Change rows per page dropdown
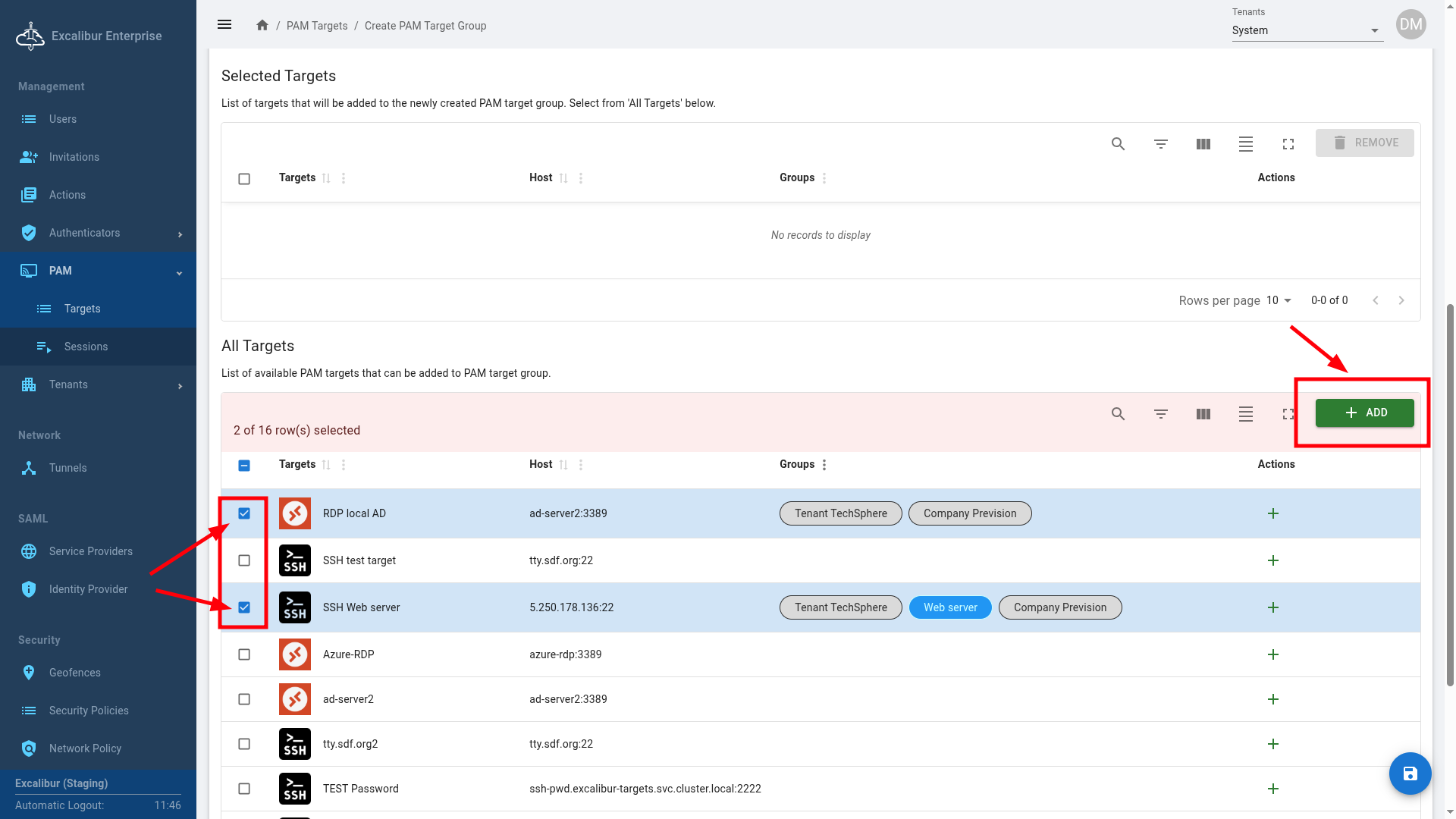Screen dimensions: 1456x819 1279,300
